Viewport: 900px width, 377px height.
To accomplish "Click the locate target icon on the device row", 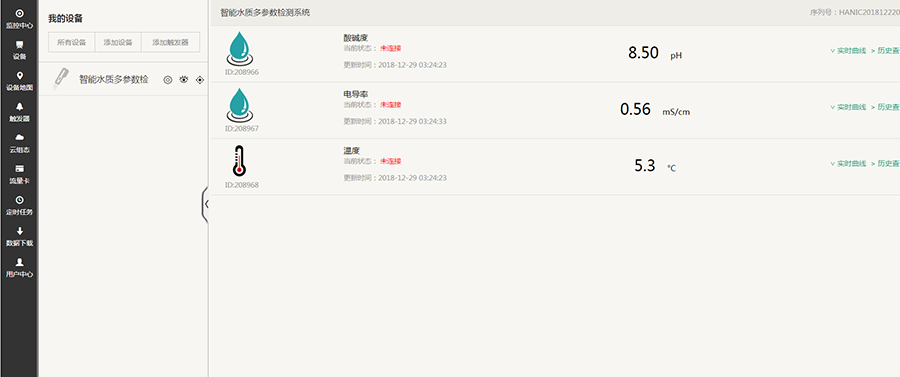I will point(200,80).
